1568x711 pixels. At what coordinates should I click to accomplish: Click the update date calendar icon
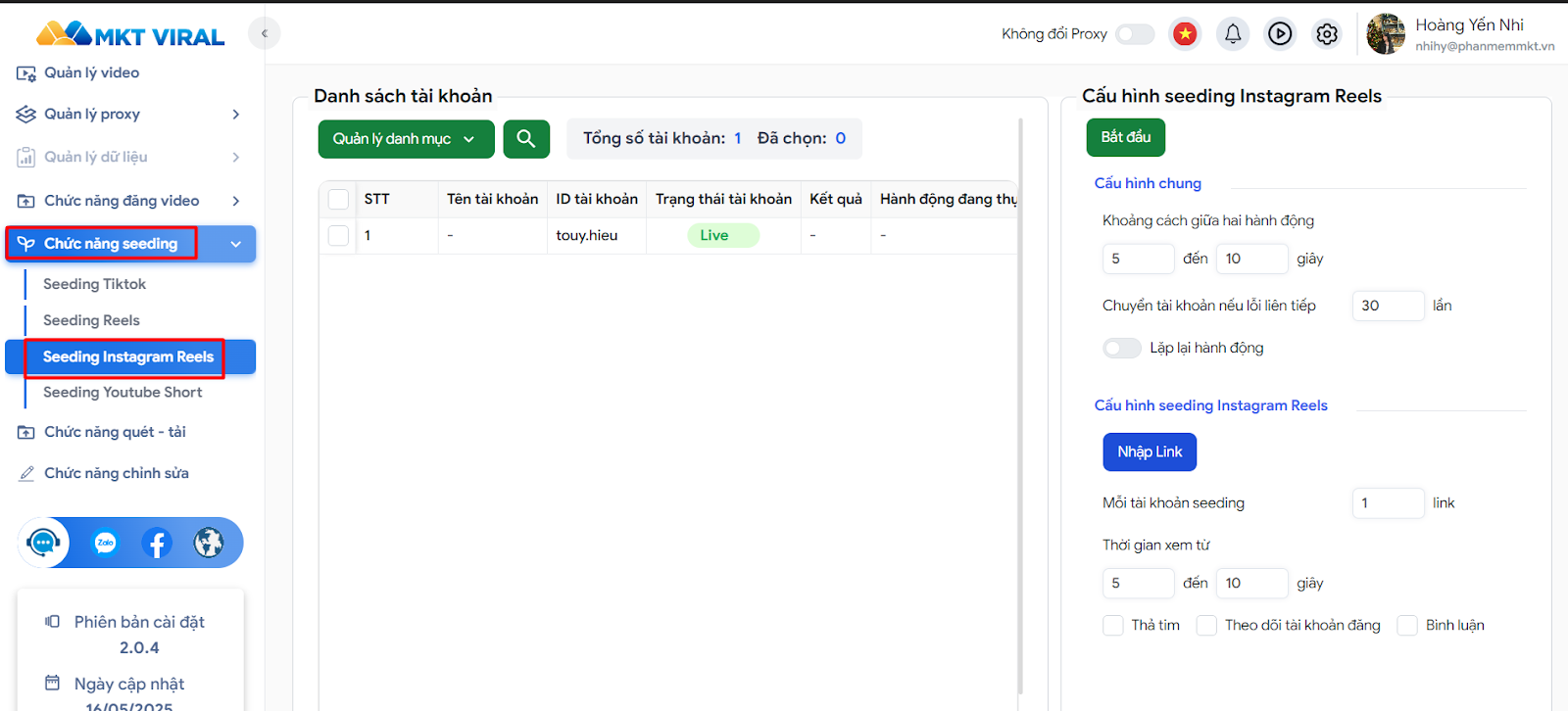[x=53, y=683]
